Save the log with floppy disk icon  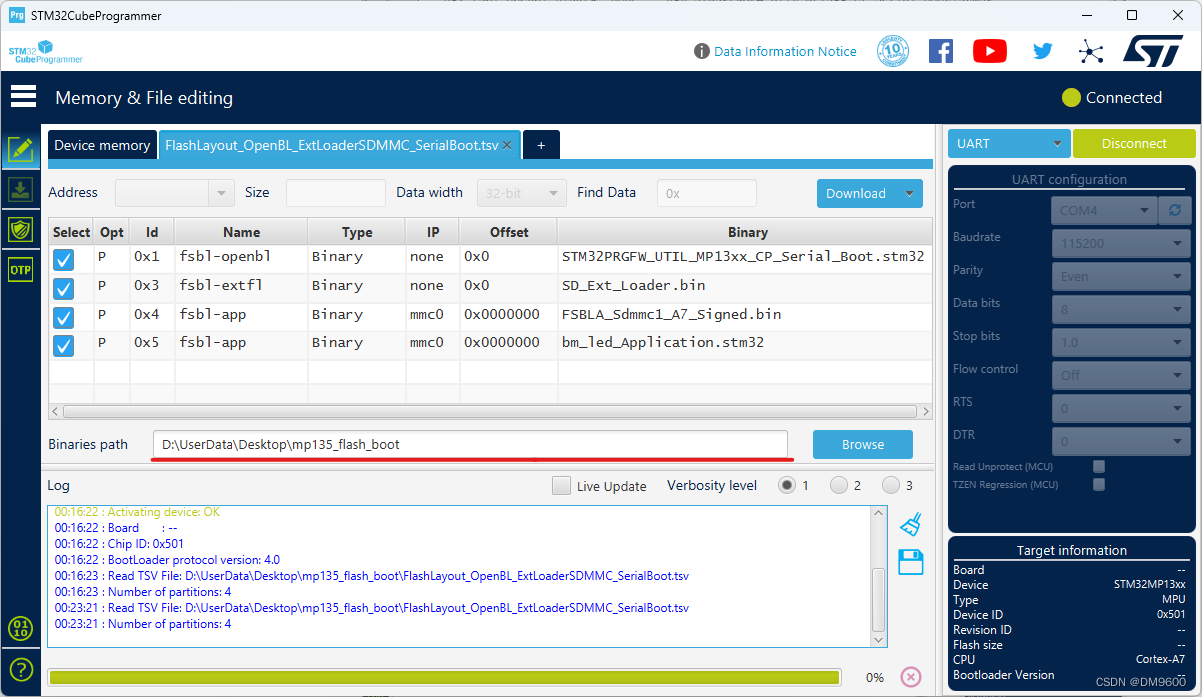(911, 562)
